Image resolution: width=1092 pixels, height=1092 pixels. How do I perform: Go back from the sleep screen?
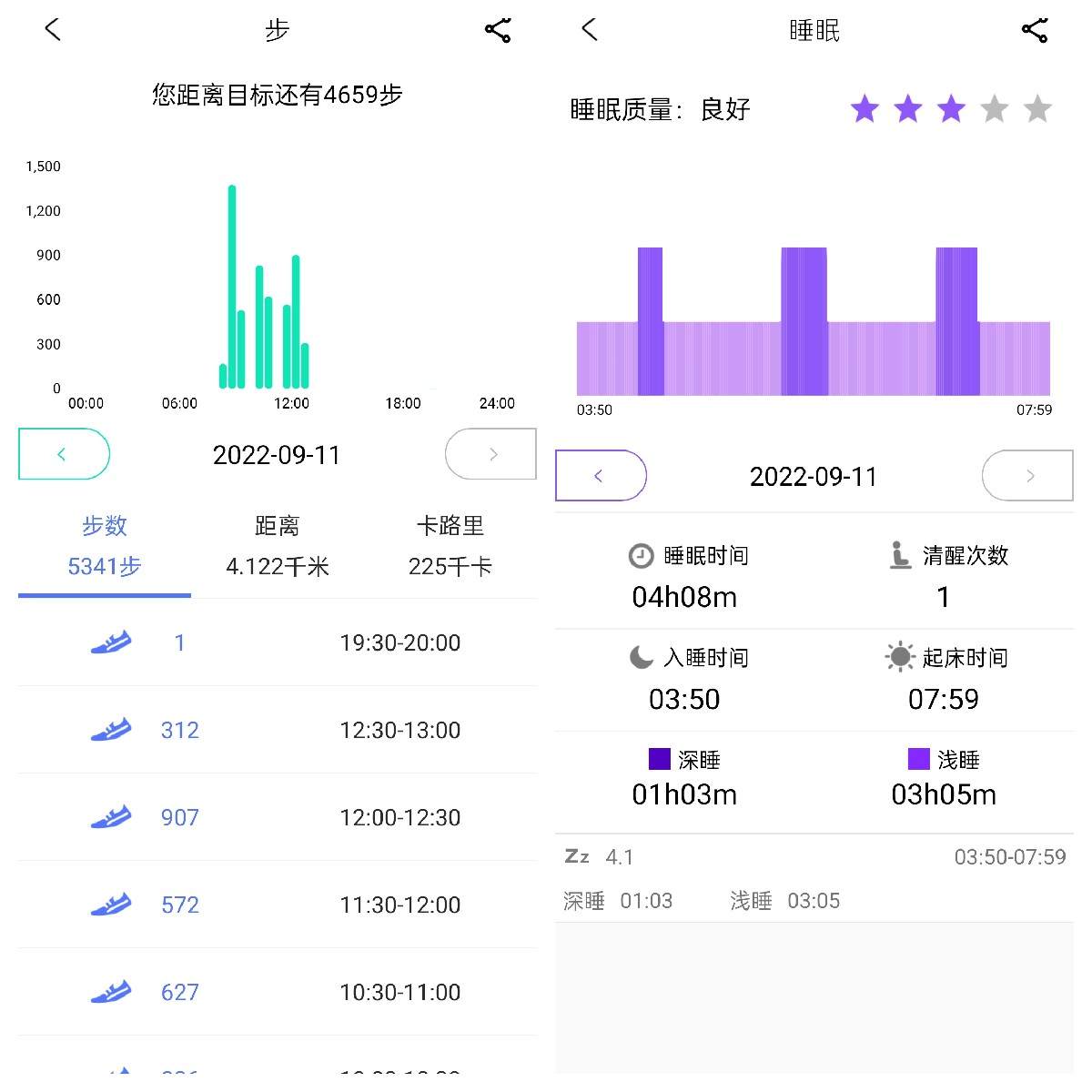coord(590,29)
